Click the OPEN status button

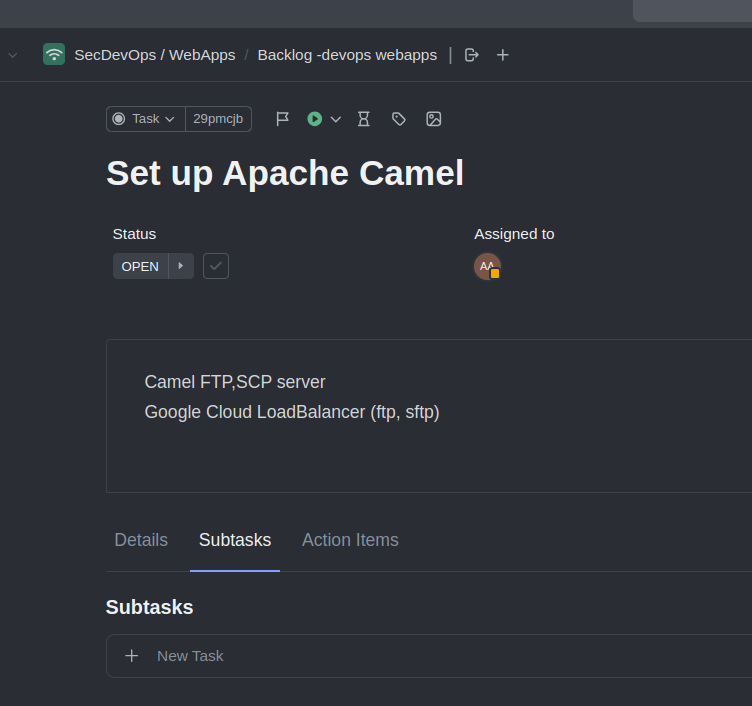pos(140,266)
